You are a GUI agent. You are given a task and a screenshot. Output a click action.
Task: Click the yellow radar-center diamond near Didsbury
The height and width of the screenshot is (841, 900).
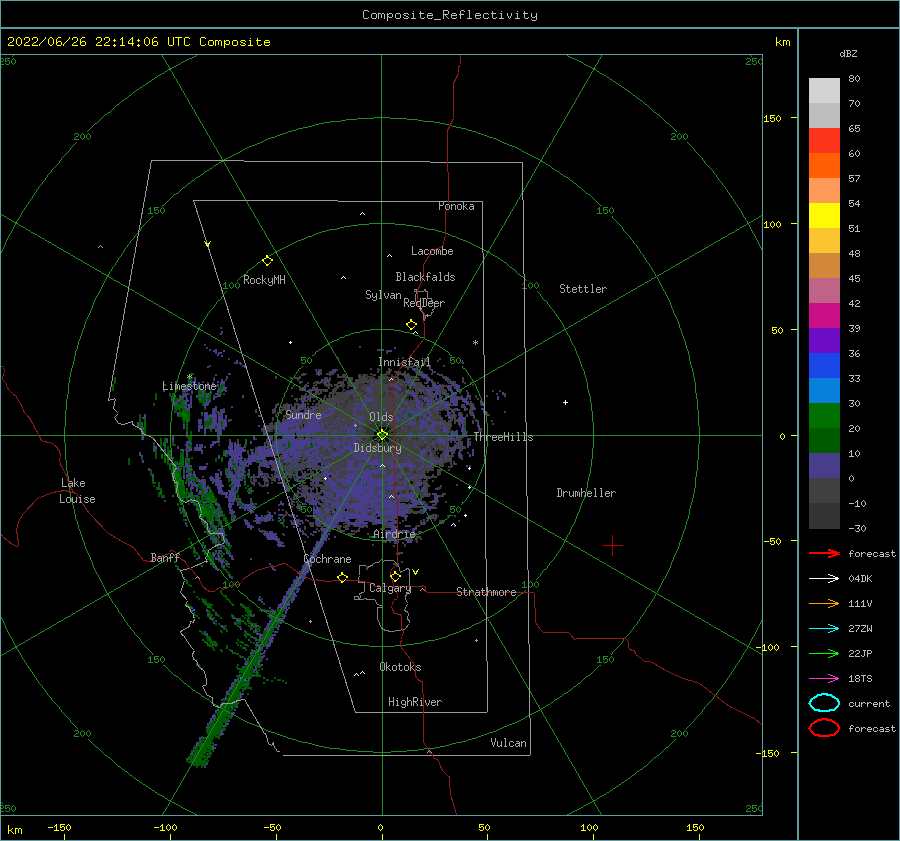tap(382, 435)
